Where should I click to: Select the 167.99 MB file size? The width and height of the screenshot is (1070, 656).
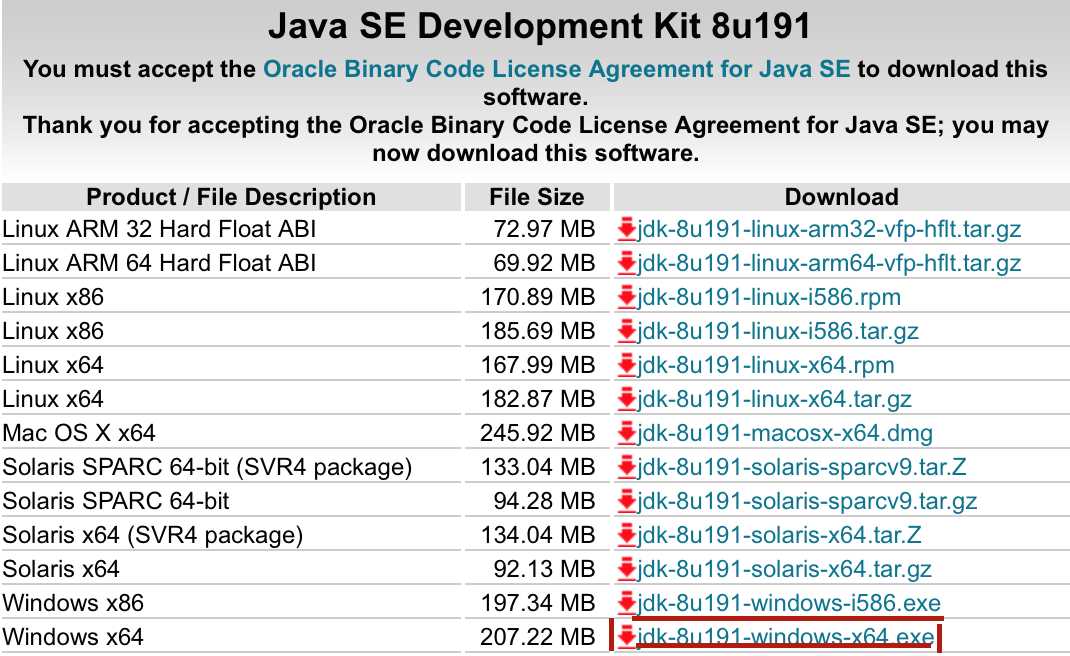(538, 365)
